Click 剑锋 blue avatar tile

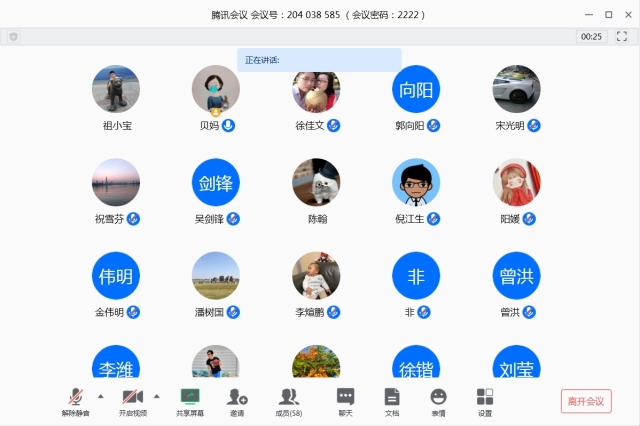pos(216,183)
